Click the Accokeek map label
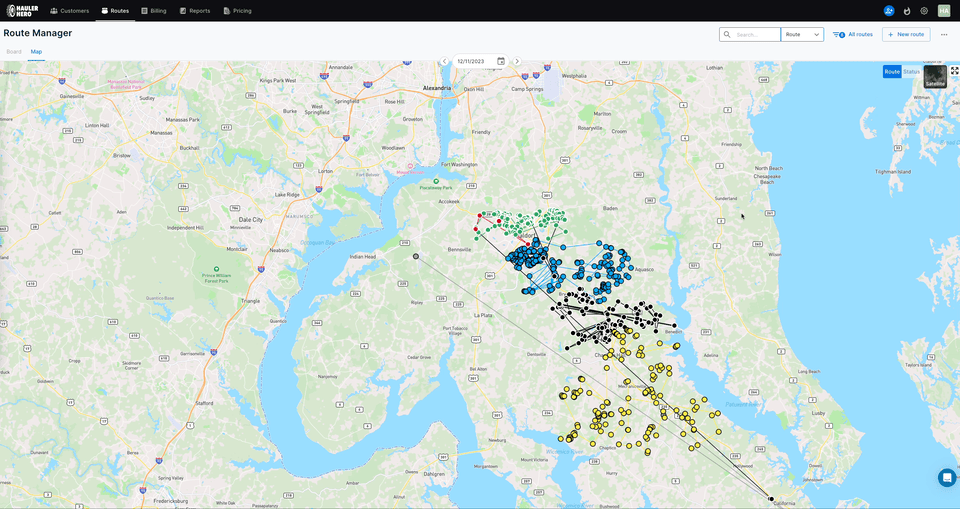This screenshot has height=509, width=960. click(449, 202)
